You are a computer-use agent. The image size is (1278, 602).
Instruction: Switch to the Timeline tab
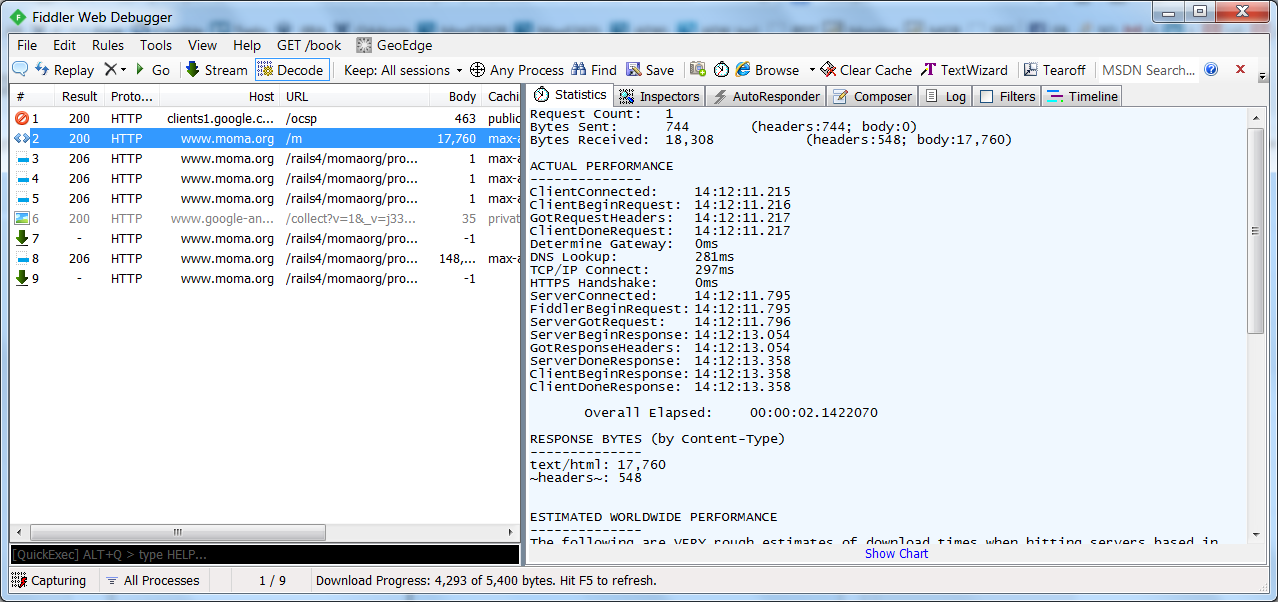click(x=1082, y=96)
